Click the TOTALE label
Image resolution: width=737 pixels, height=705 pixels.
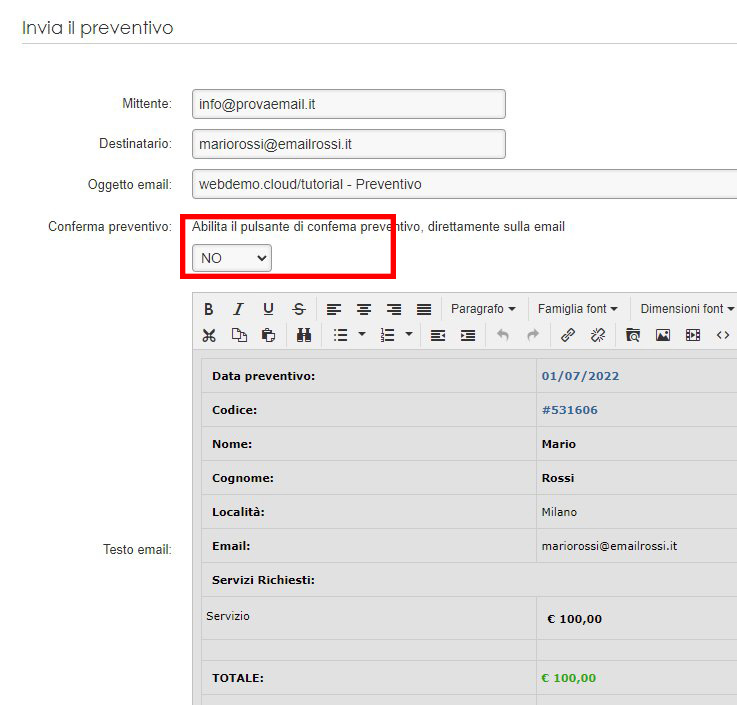(x=238, y=678)
